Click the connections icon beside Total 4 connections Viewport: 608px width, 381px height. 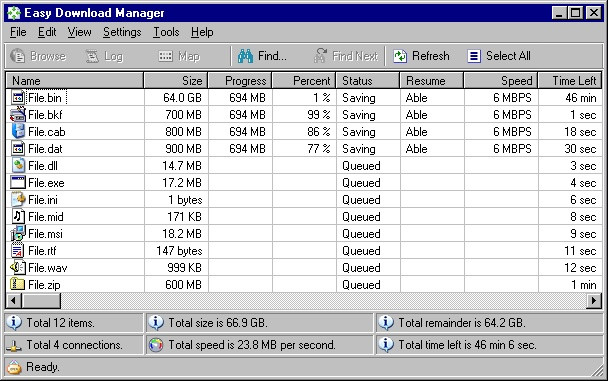pos(14,345)
